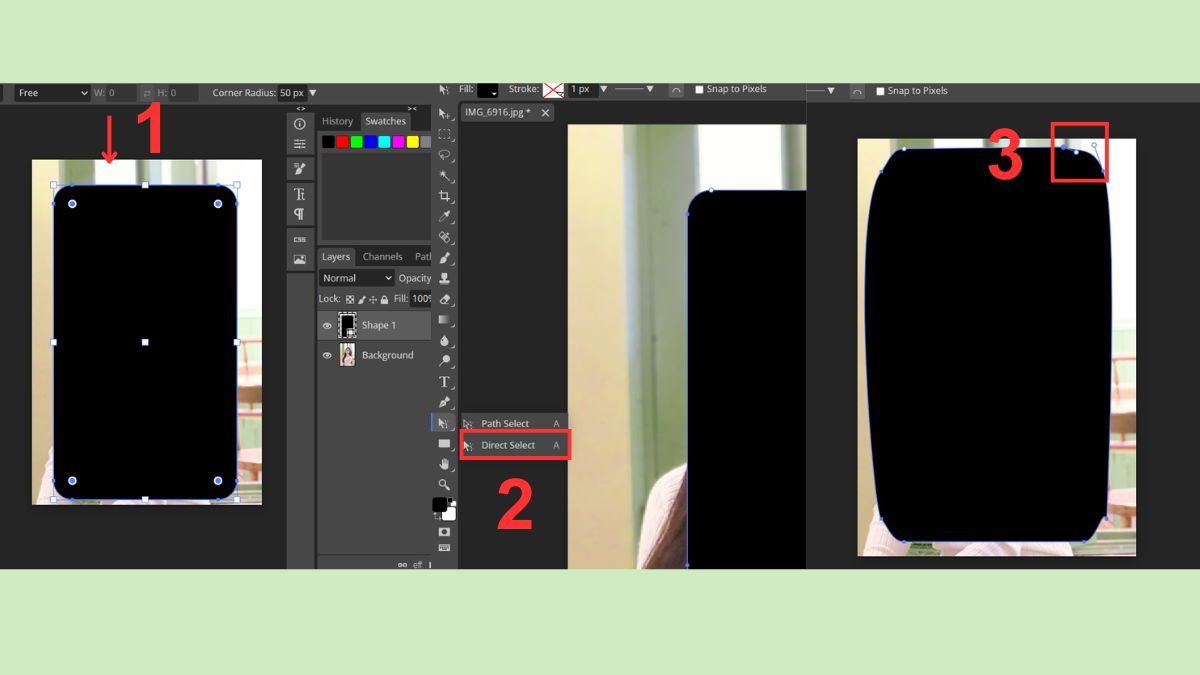Open the Free shape mode dropdown
This screenshot has height=675, width=1200.
(52, 93)
